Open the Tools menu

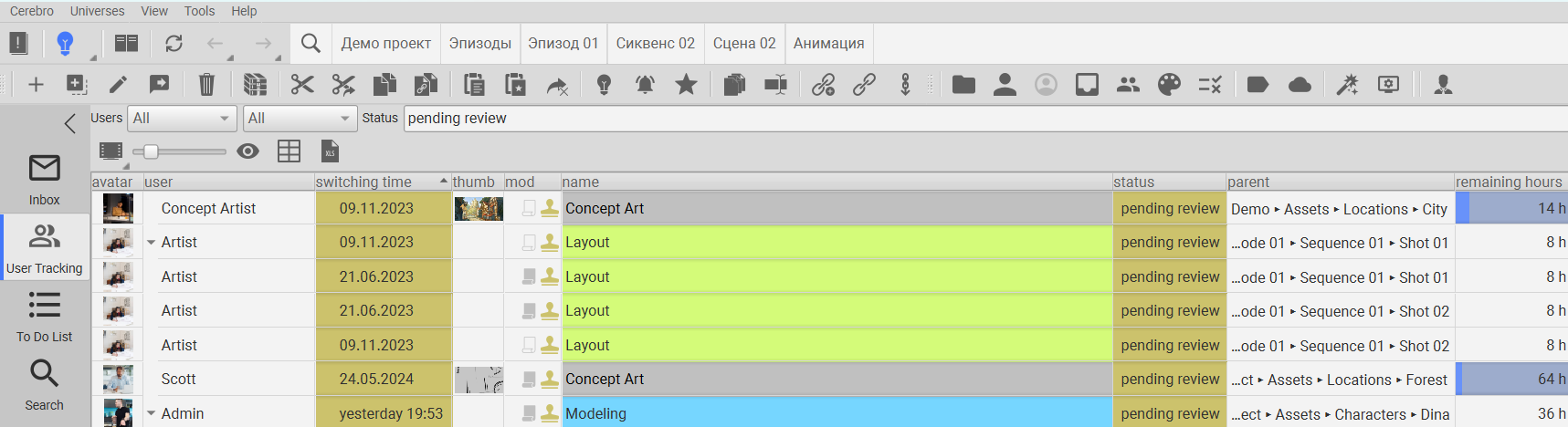199,11
